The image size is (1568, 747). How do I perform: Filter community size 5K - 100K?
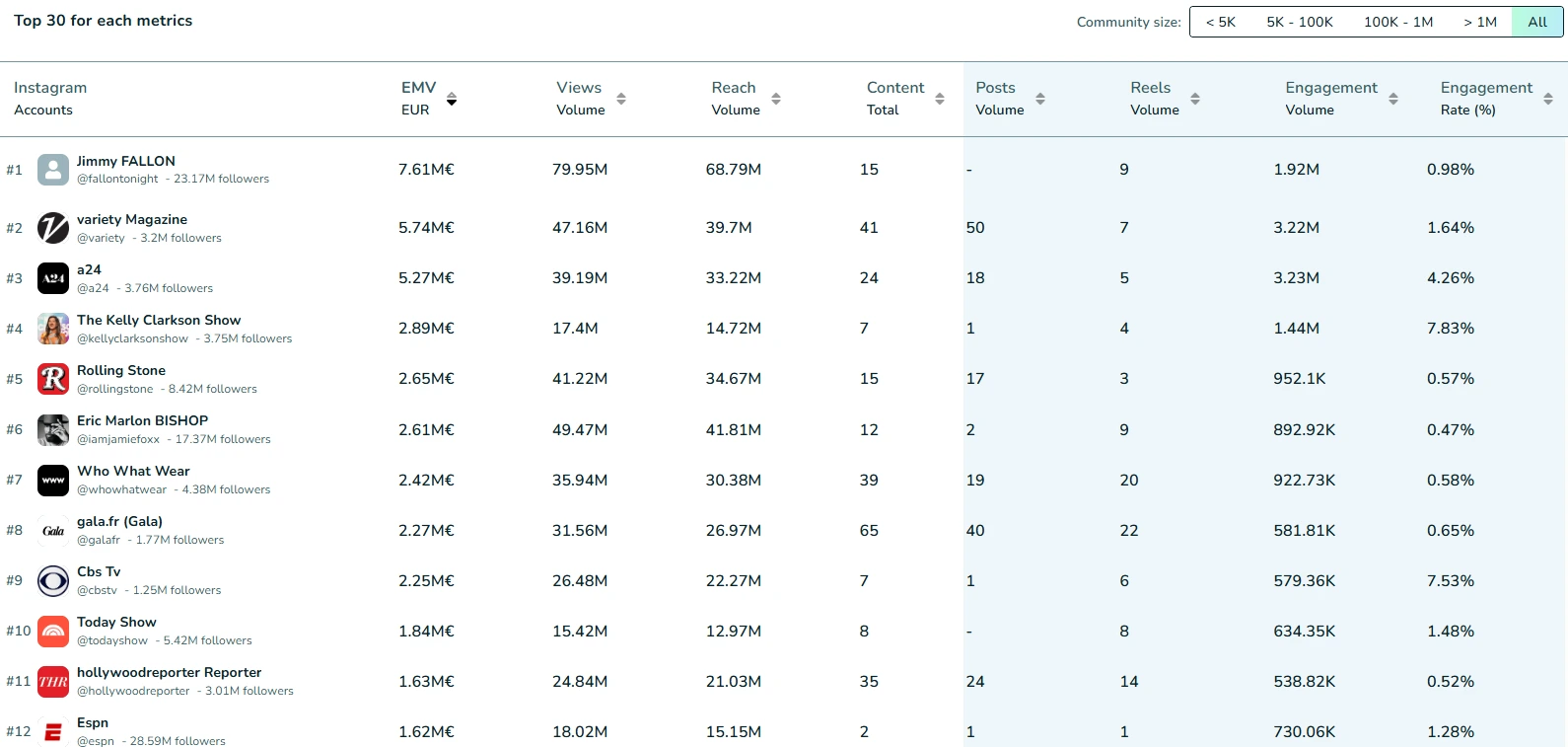pos(1300,22)
